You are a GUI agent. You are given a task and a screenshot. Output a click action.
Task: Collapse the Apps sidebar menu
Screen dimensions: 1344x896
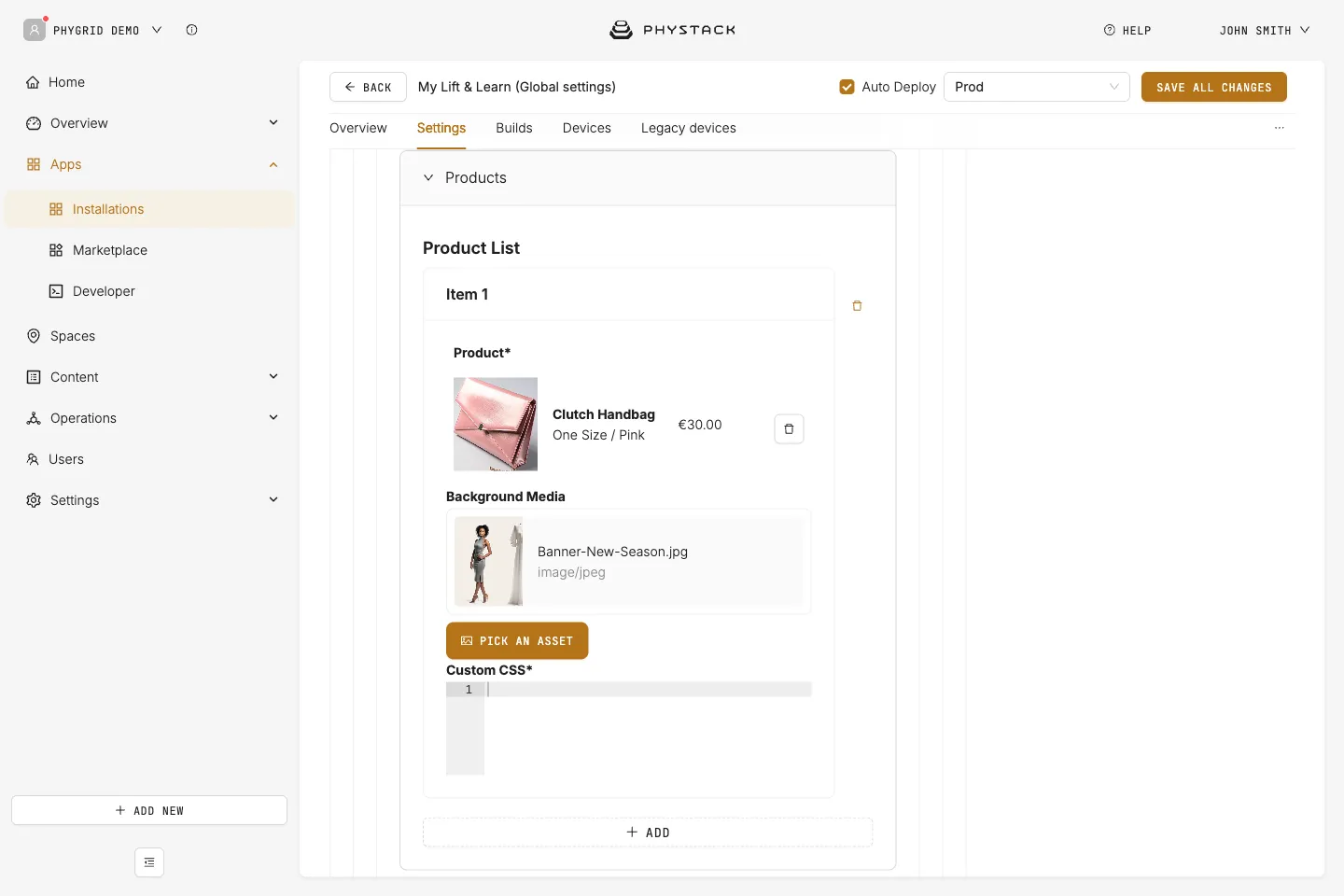pyautogui.click(x=273, y=164)
